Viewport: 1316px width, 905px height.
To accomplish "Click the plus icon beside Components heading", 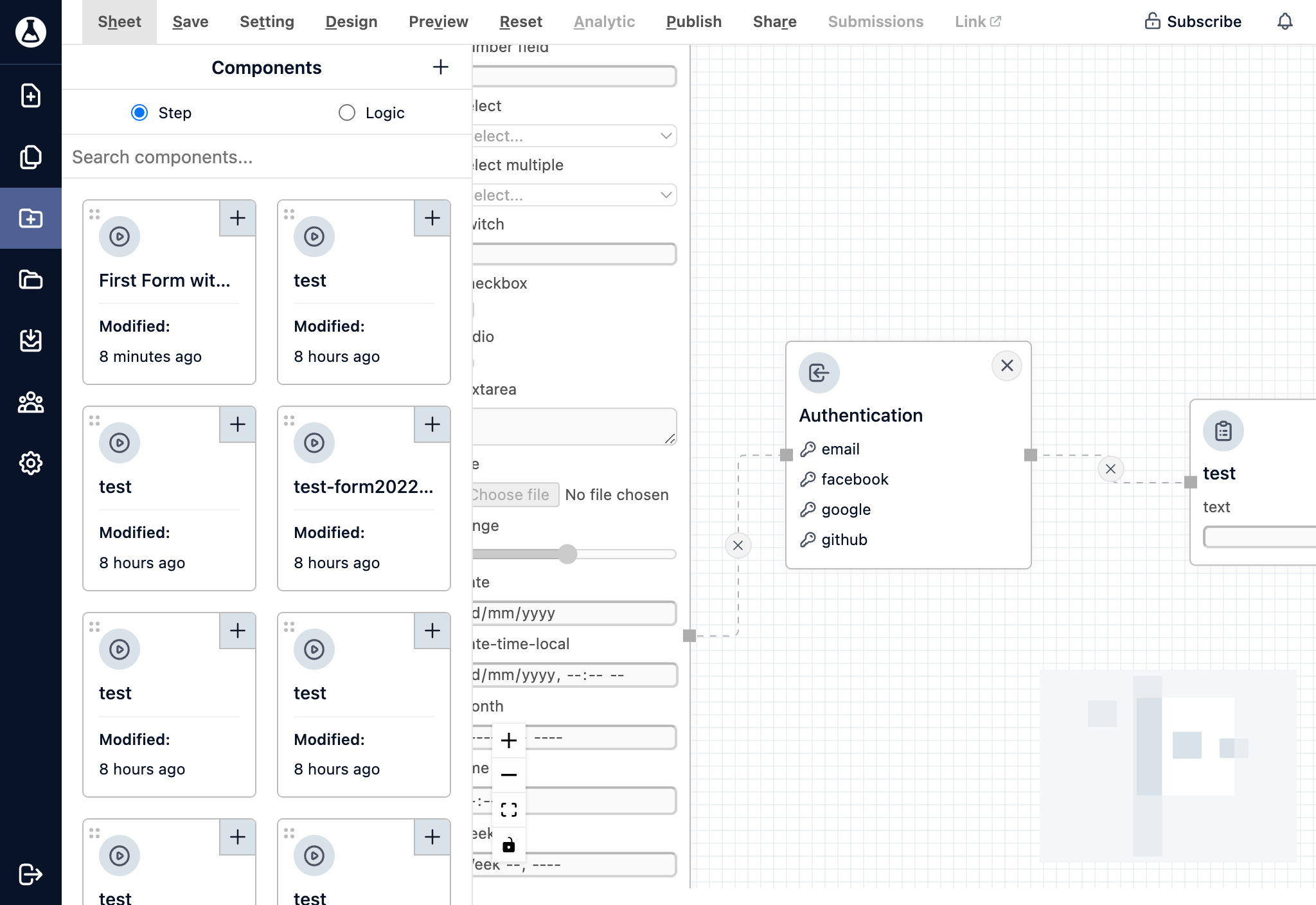I will point(441,67).
